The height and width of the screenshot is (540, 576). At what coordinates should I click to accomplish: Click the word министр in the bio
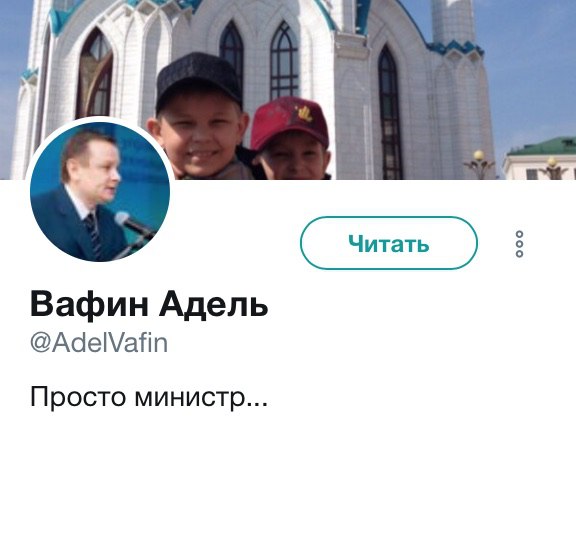coord(190,397)
